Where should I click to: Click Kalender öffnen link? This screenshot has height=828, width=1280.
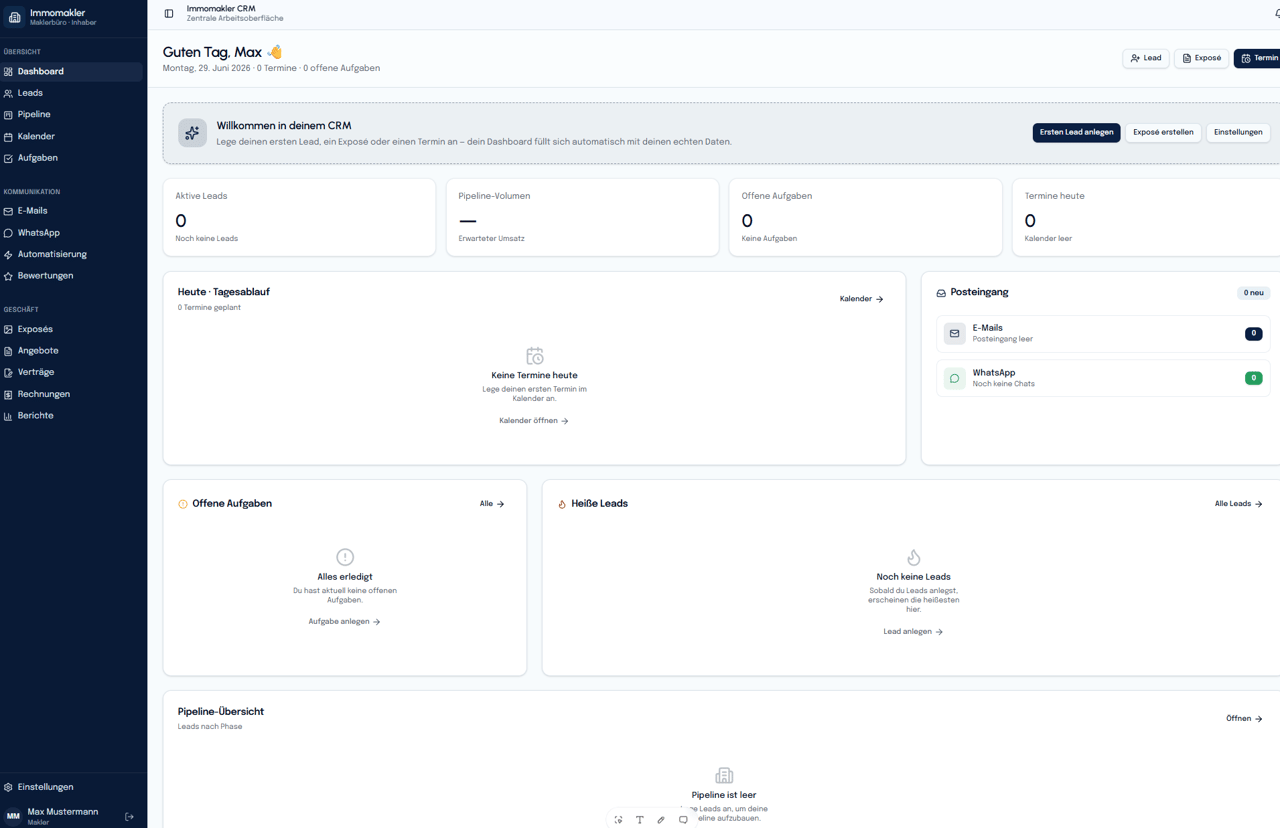534,421
